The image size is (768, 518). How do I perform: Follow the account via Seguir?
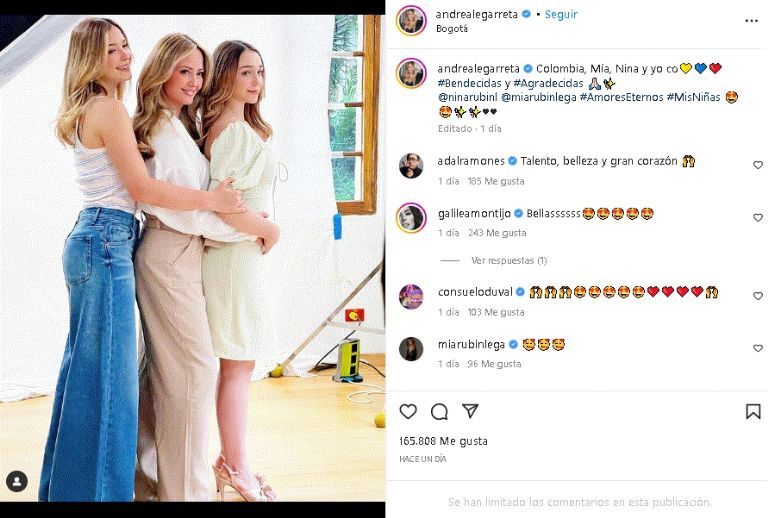pyautogui.click(x=561, y=15)
